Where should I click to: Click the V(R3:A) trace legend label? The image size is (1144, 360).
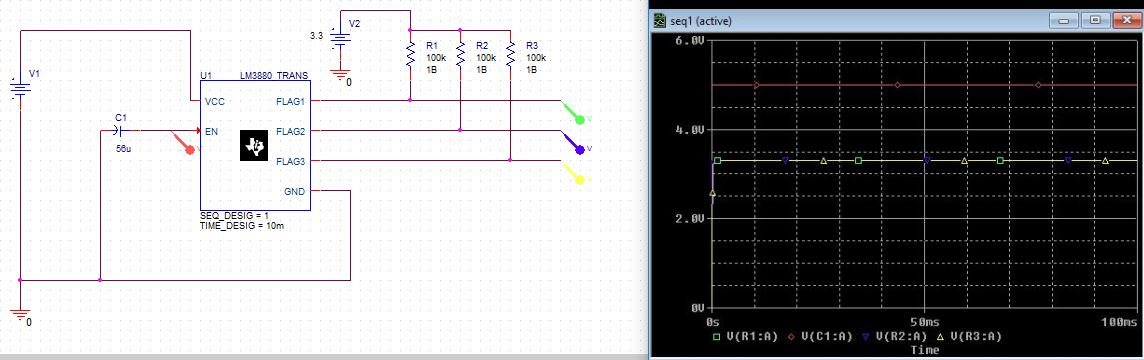click(x=975, y=336)
